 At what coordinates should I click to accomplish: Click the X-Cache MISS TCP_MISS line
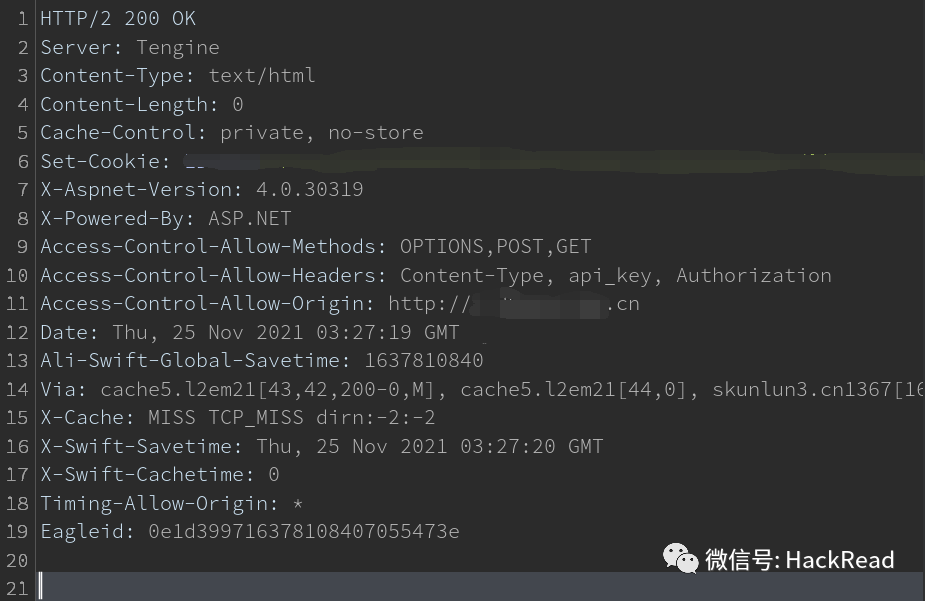[238, 418]
